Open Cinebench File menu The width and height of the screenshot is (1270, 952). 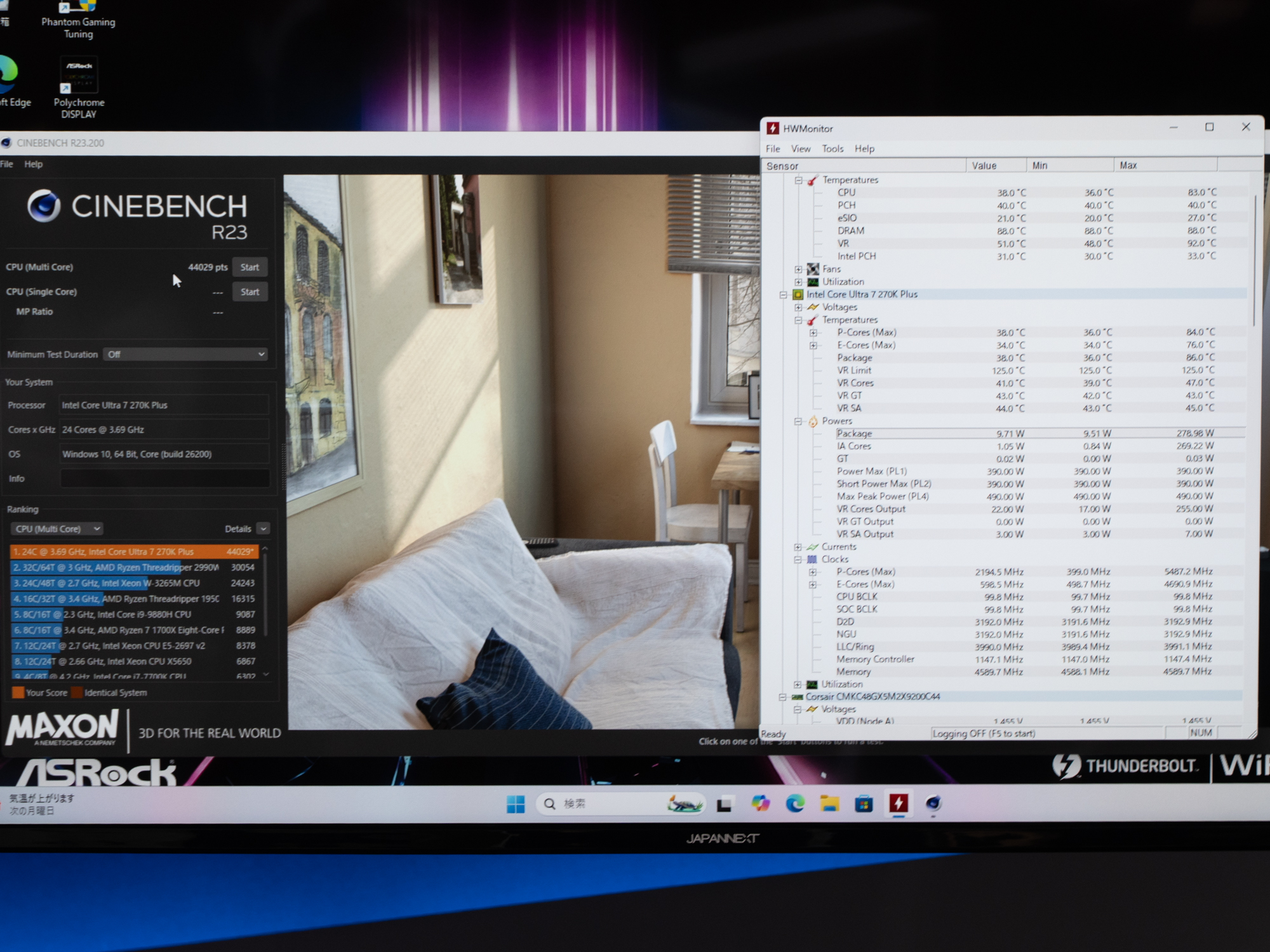6,164
